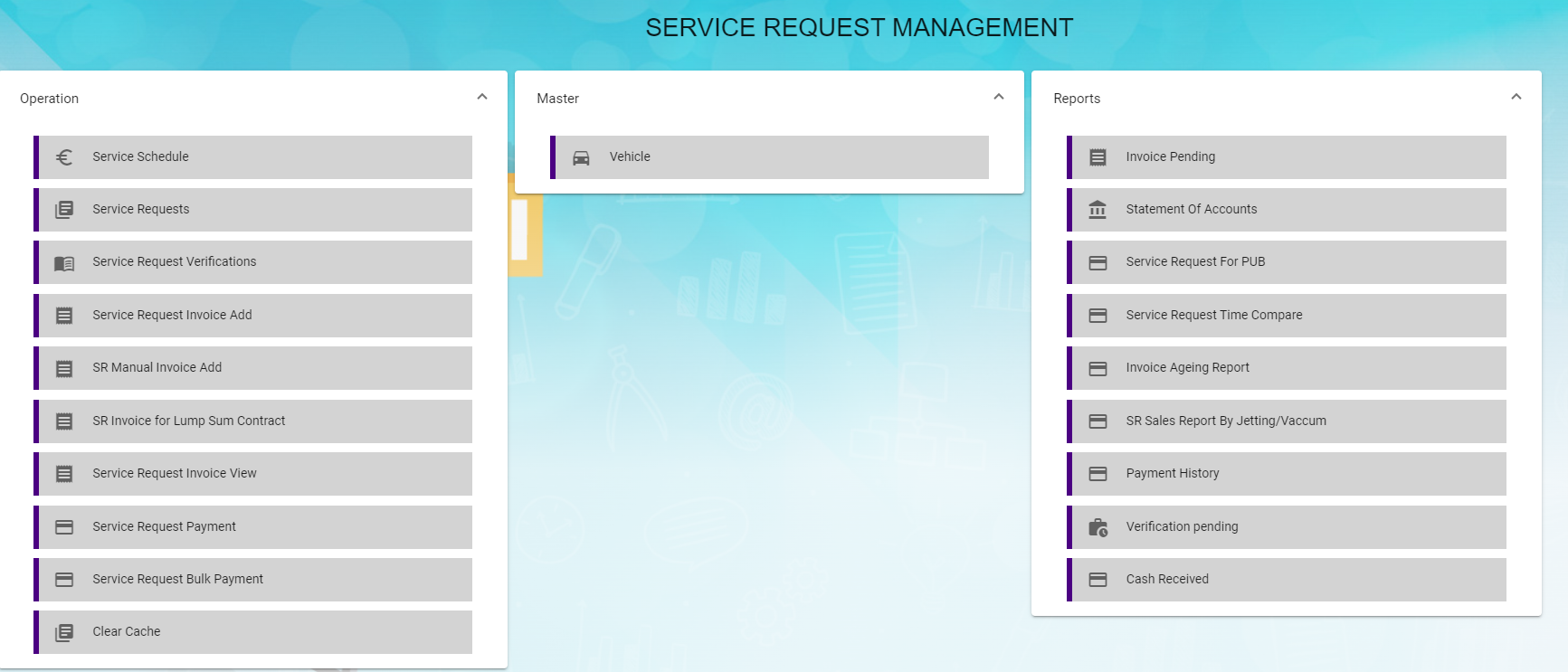Click the library icon beside Clear Cache
Screen dimensions: 1568x672
tap(64, 632)
